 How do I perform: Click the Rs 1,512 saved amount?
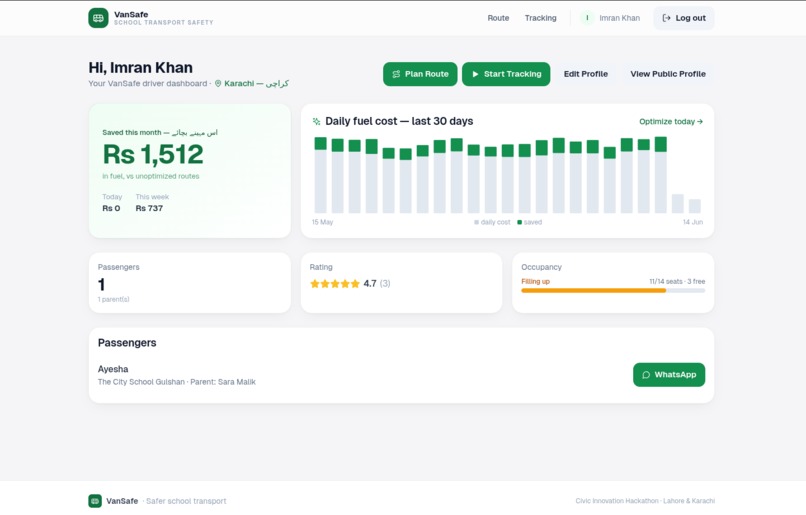pos(153,154)
